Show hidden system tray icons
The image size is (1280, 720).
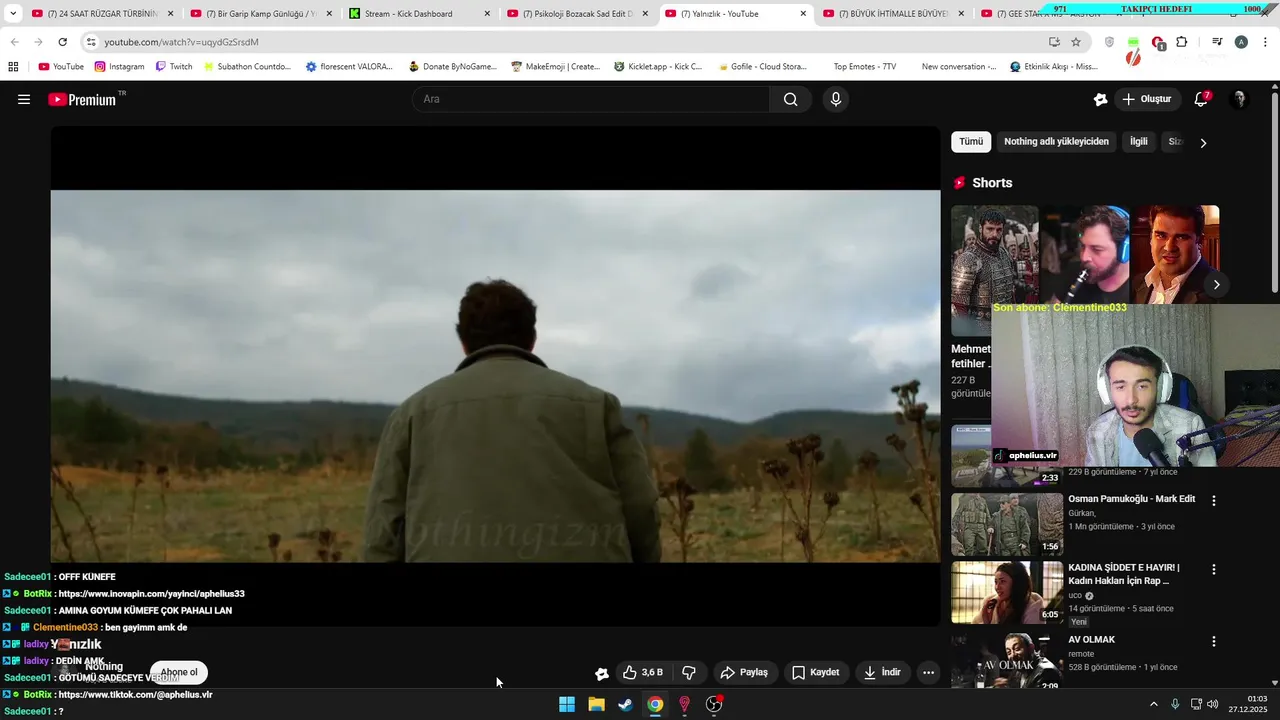[x=1153, y=704]
